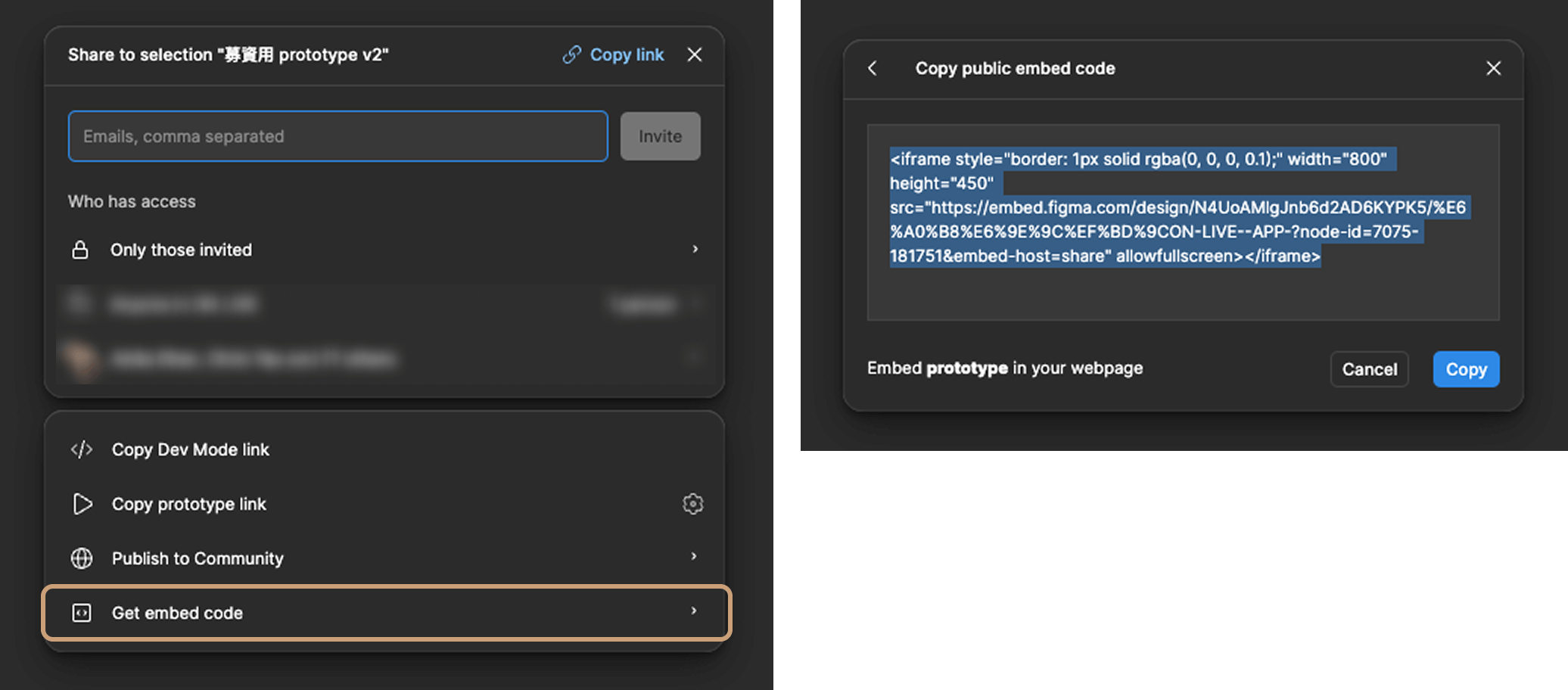Screen dimensions: 1568x690
Task: Expand the Only those invited chevron
Action: pyautogui.click(x=695, y=249)
